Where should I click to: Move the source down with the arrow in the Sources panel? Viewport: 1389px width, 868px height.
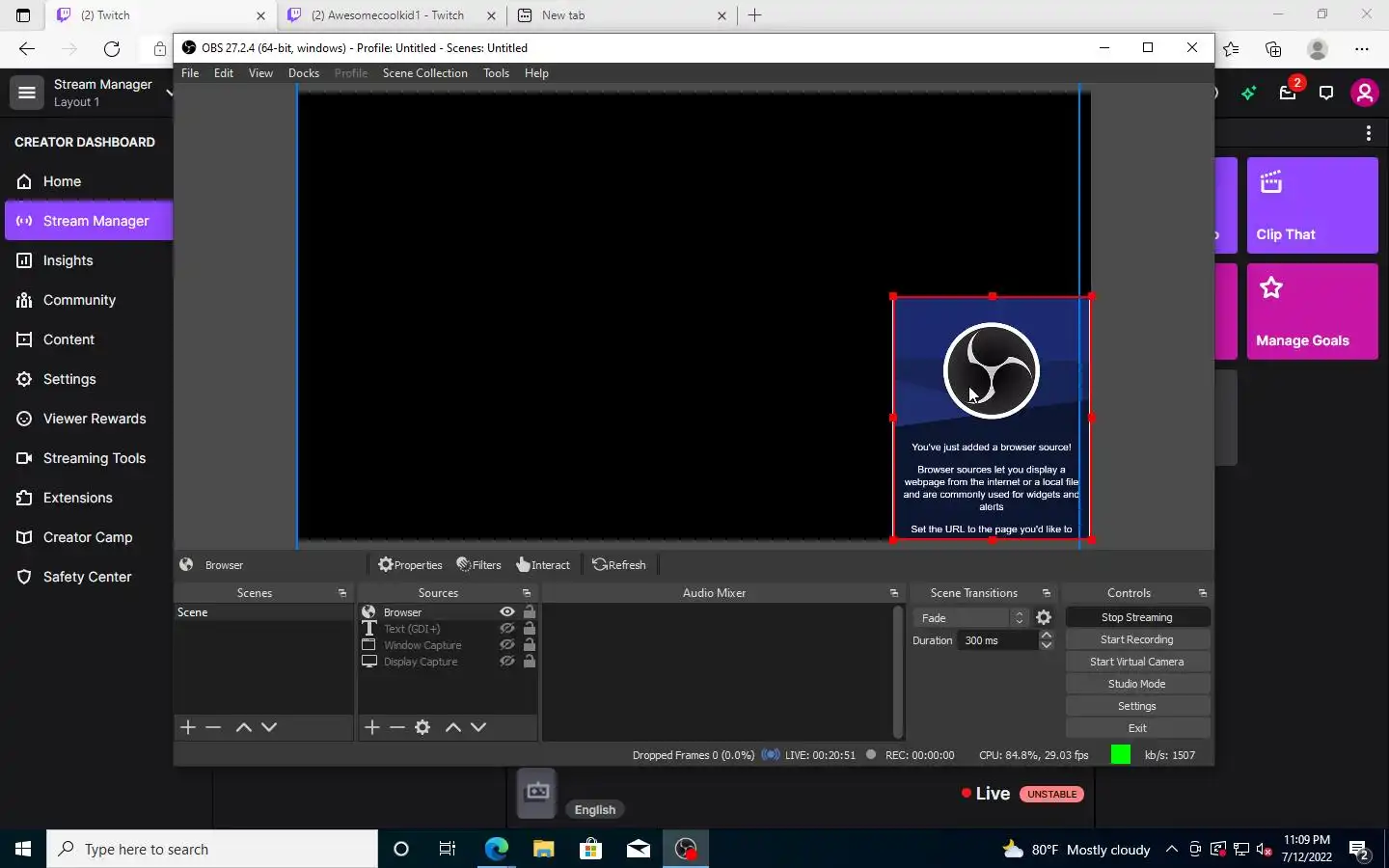[478, 727]
